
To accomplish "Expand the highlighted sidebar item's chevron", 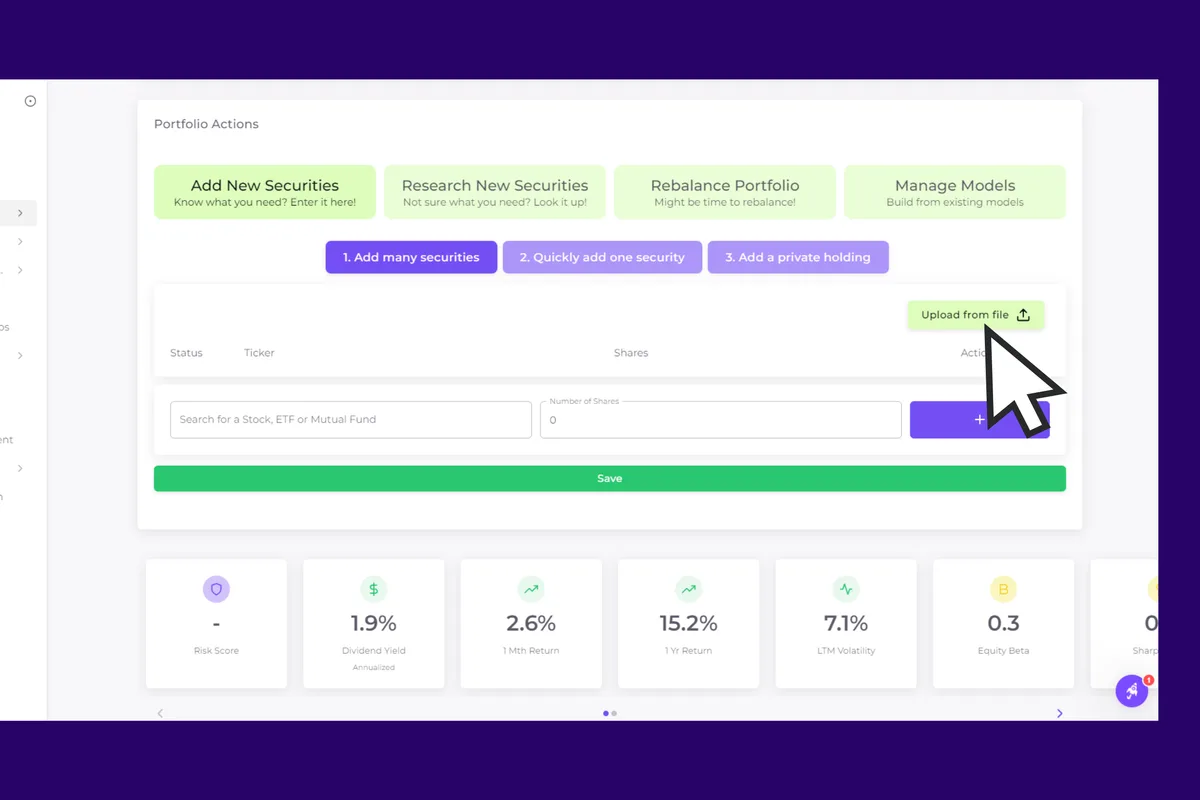I will (x=19, y=213).
